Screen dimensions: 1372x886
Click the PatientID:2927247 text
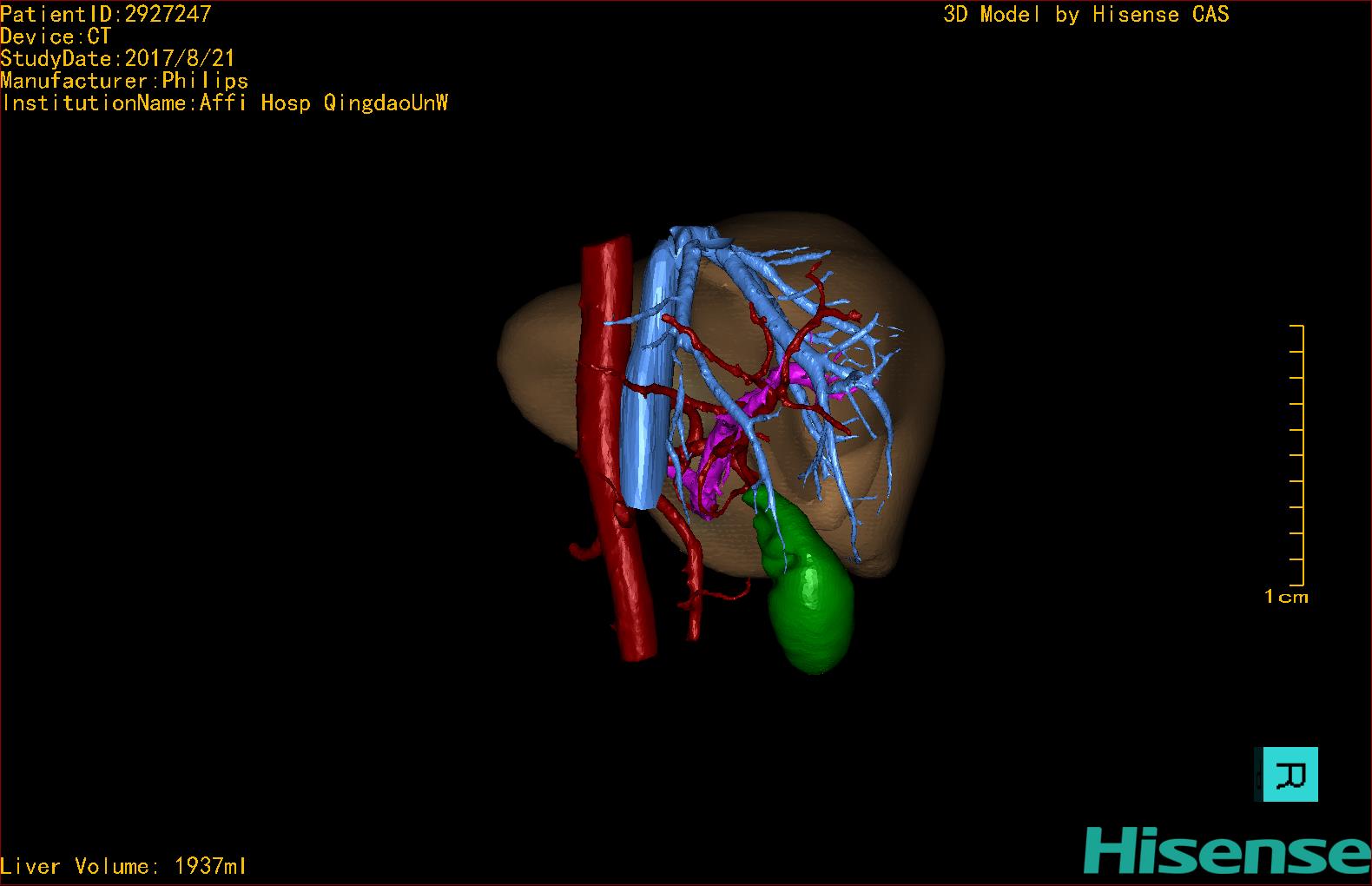click(x=106, y=14)
